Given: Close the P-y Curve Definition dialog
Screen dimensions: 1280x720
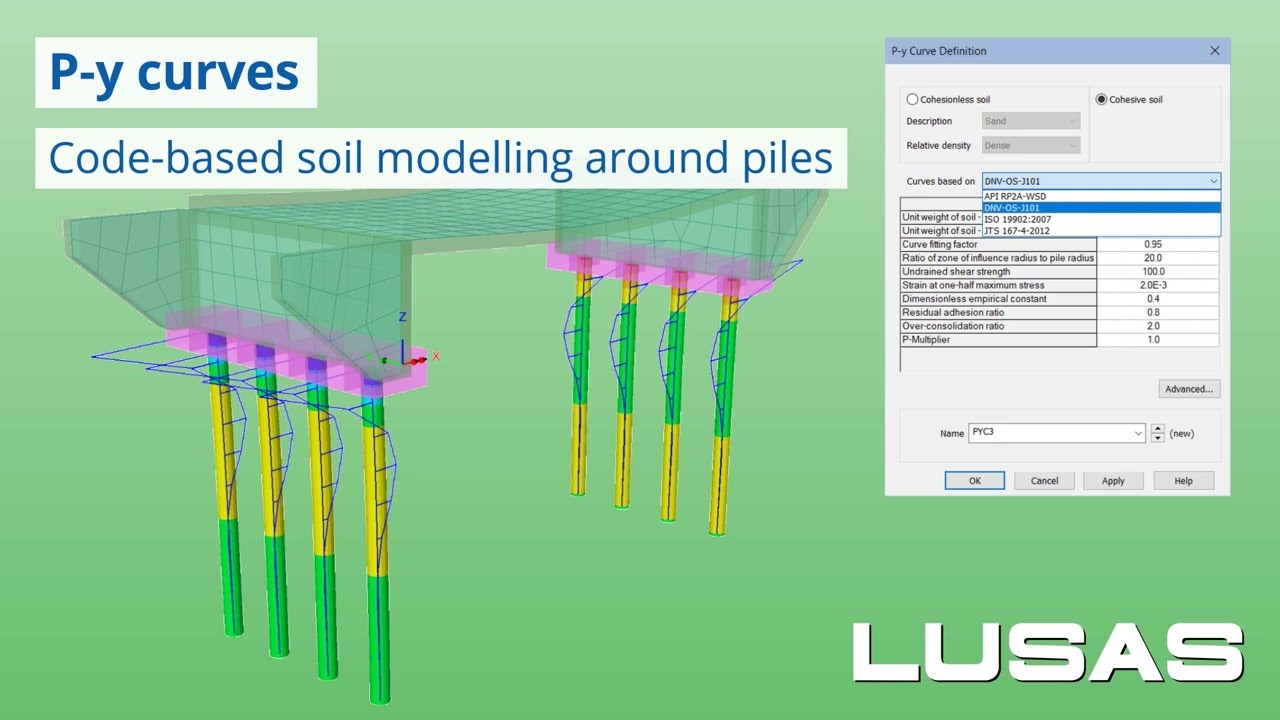Looking at the screenshot, I should (x=1215, y=51).
